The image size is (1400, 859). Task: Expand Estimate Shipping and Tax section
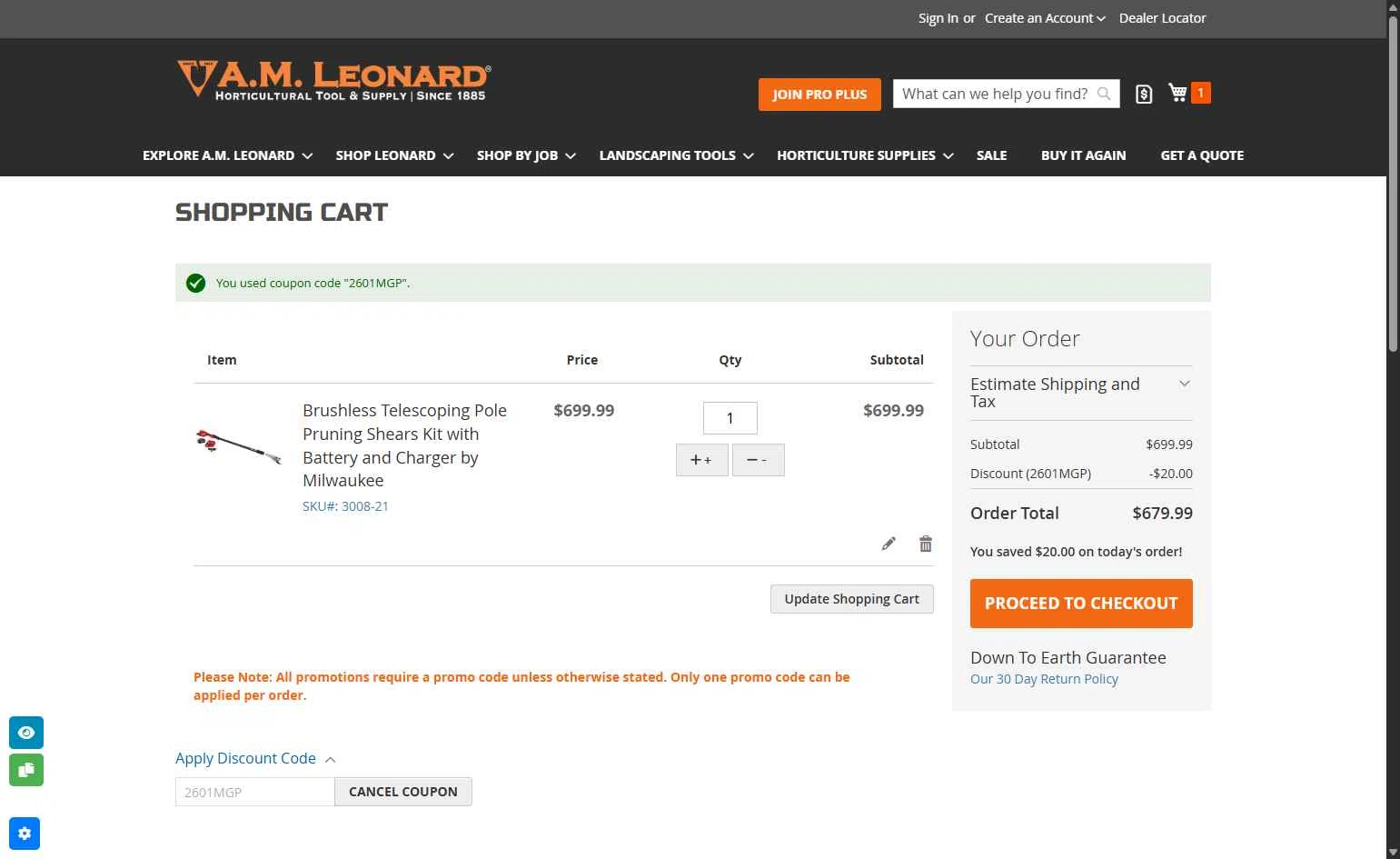(1081, 393)
